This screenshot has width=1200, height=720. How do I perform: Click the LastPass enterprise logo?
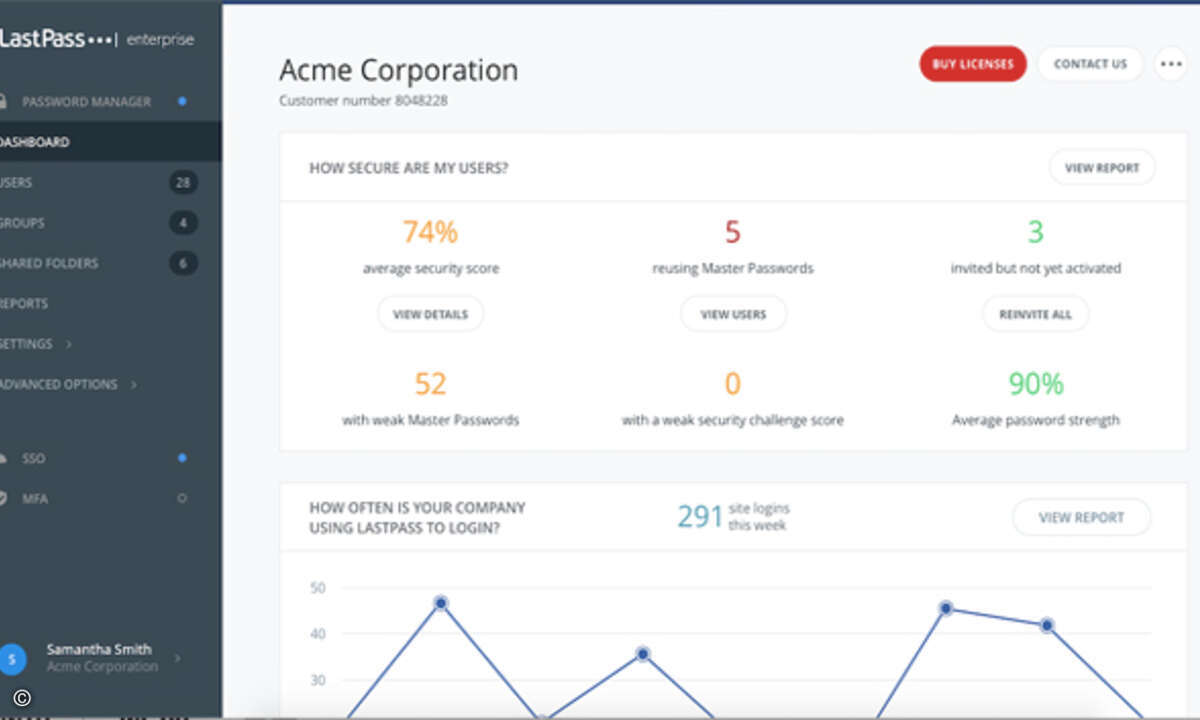click(97, 40)
